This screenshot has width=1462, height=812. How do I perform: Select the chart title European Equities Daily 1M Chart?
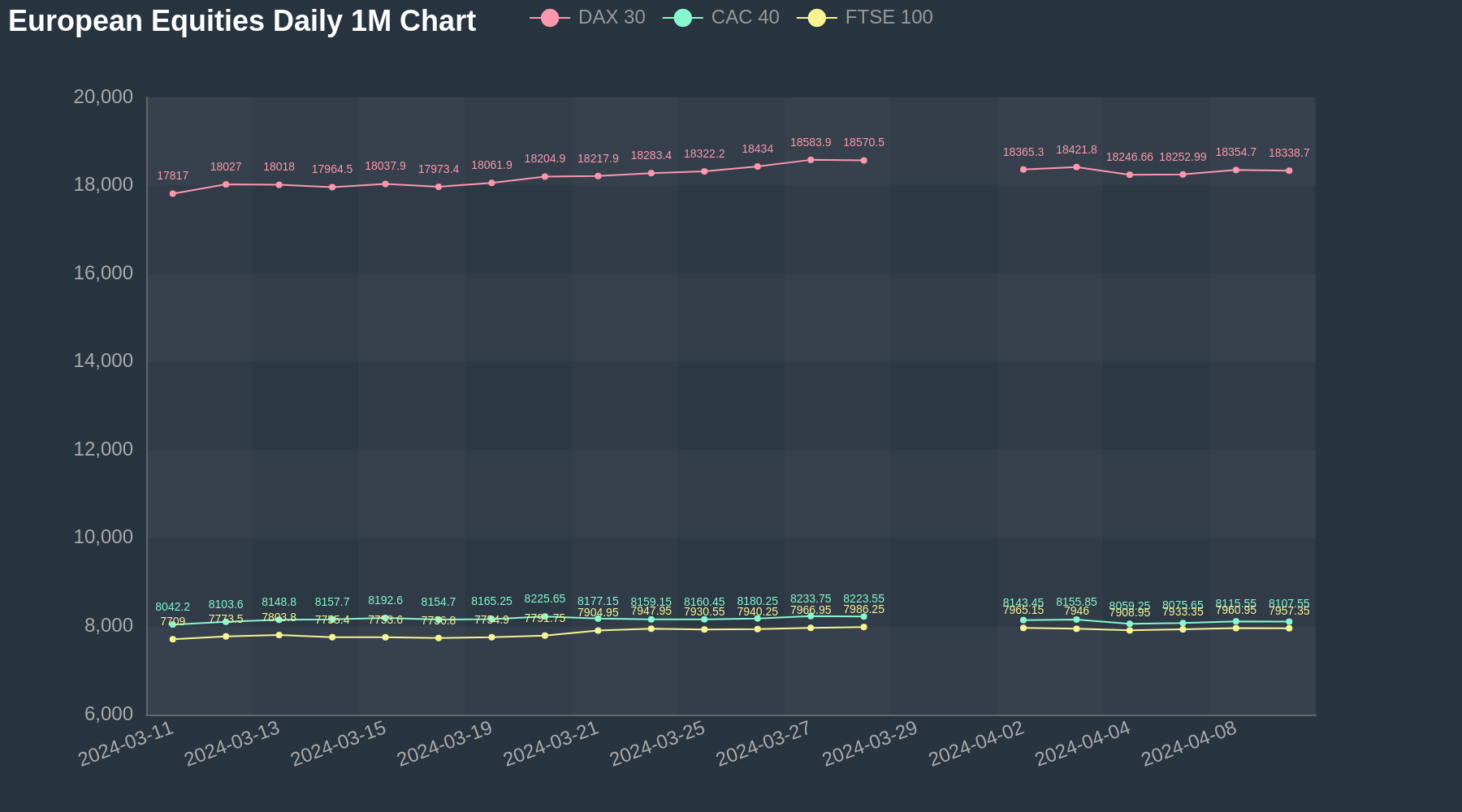tap(242, 21)
